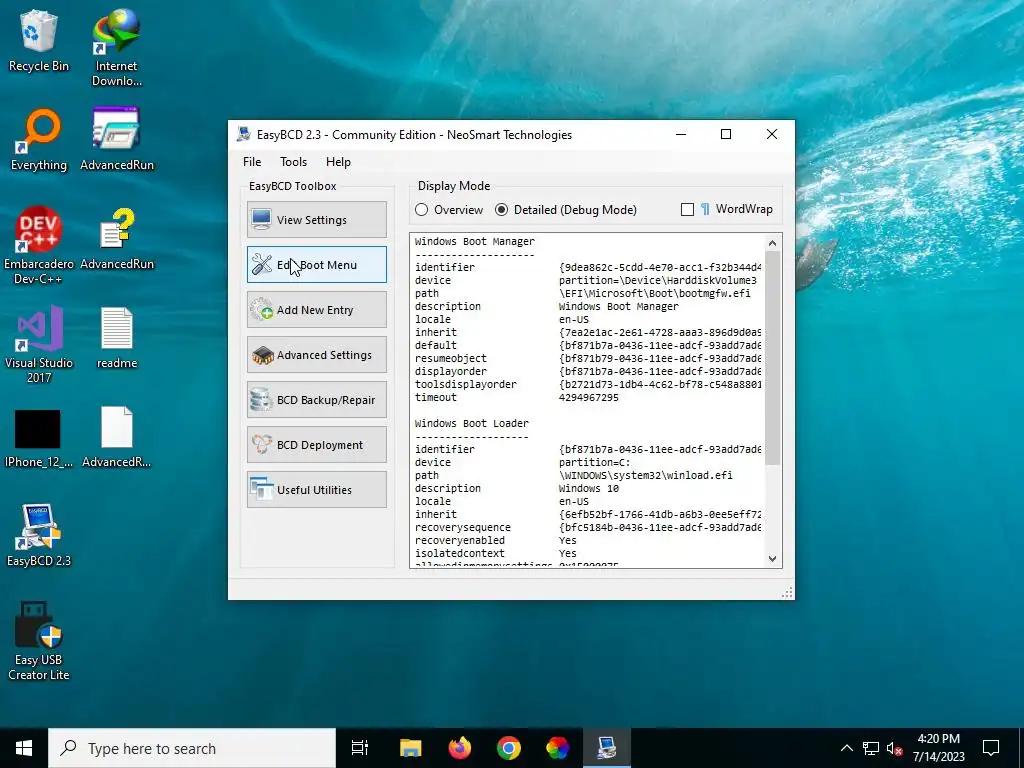The width and height of the screenshot is (1024, 768).
Task: Click scroll-up arrow in BCD output pane
Action: click(x=773, y=243)
